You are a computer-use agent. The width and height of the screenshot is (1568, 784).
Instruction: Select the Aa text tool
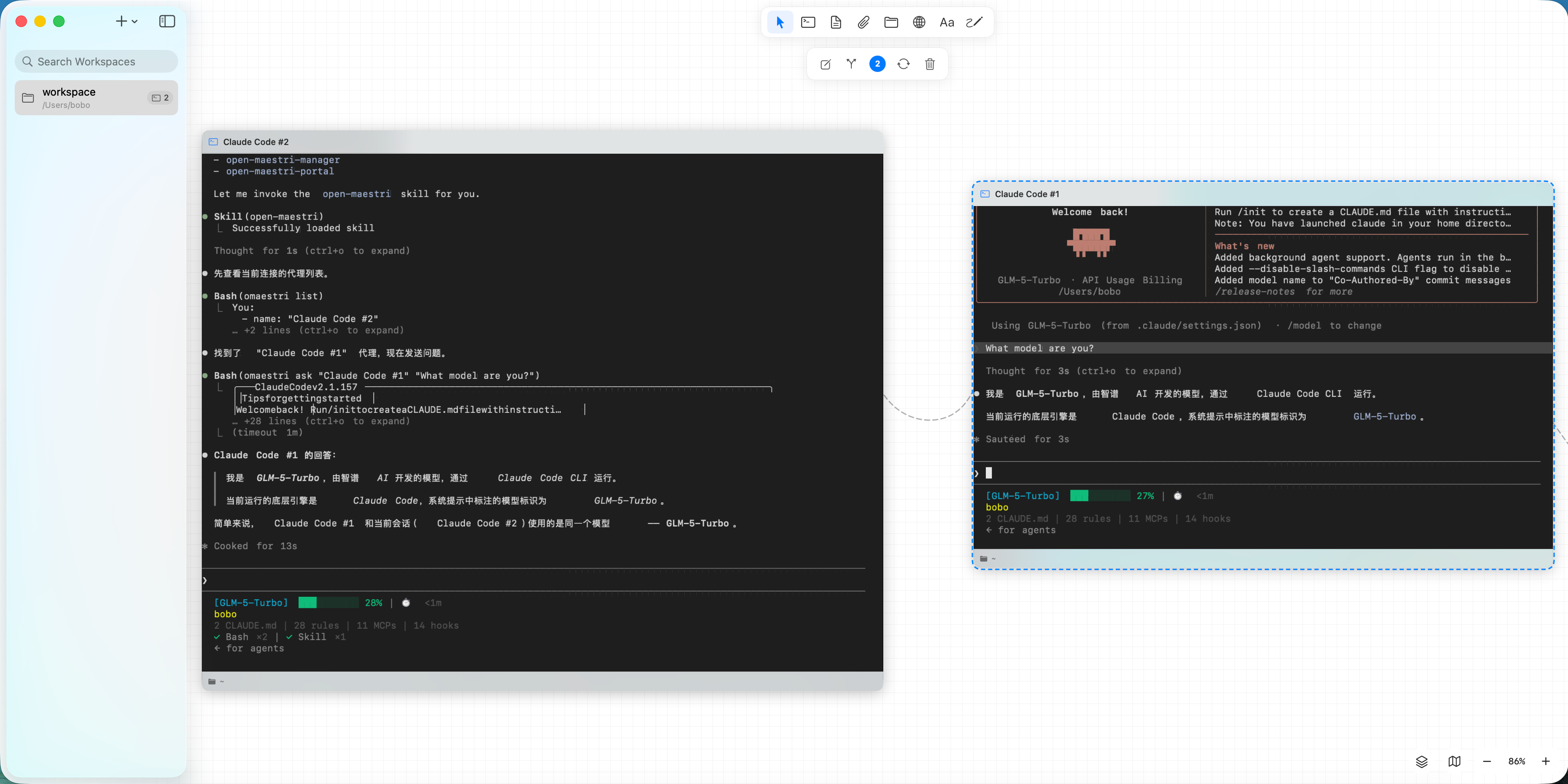pyautogui.click(x=947, y=22)
